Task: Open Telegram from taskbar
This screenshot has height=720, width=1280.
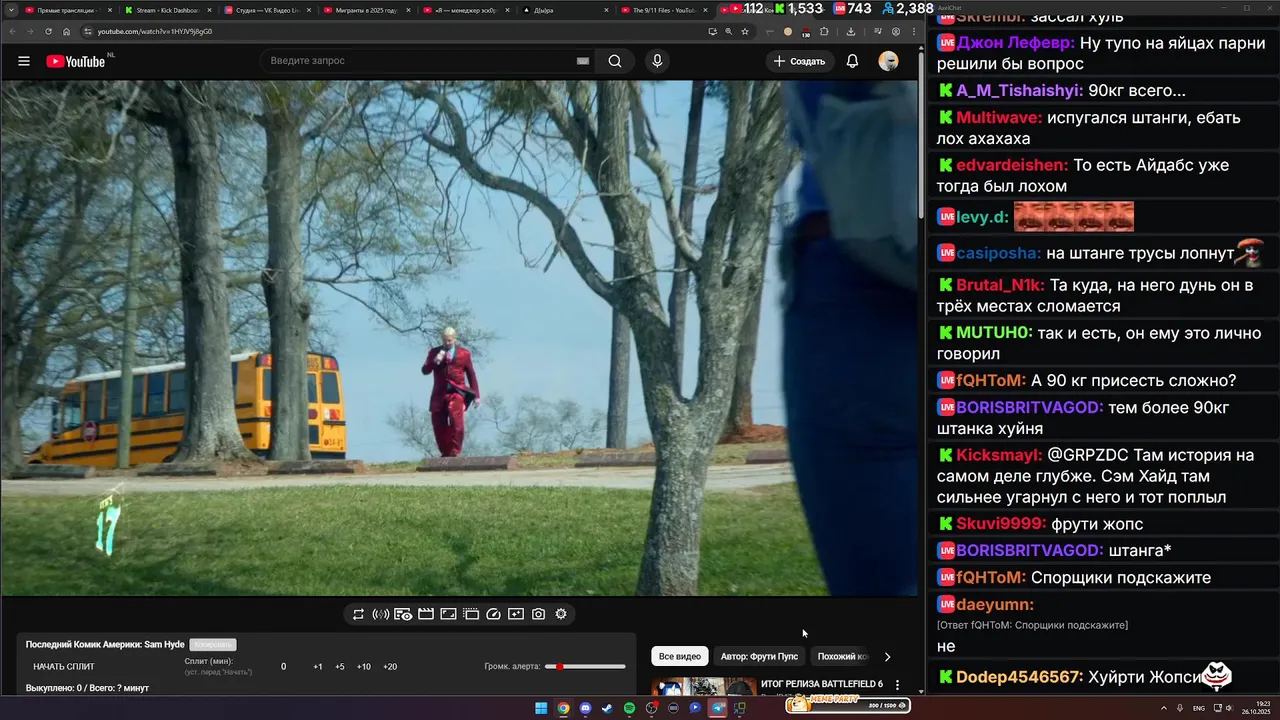Action: point(717,708)
